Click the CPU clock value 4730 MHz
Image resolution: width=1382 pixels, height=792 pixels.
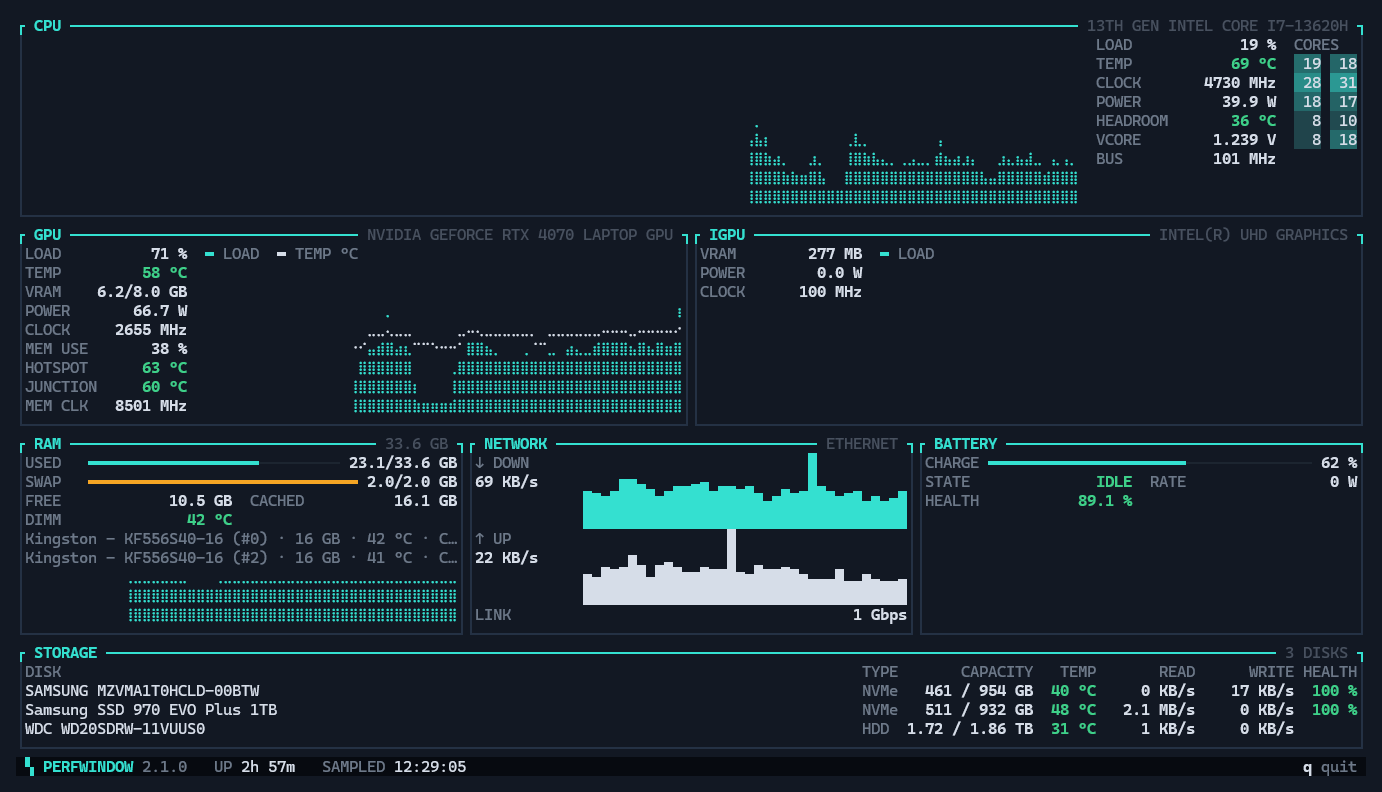1240,83
